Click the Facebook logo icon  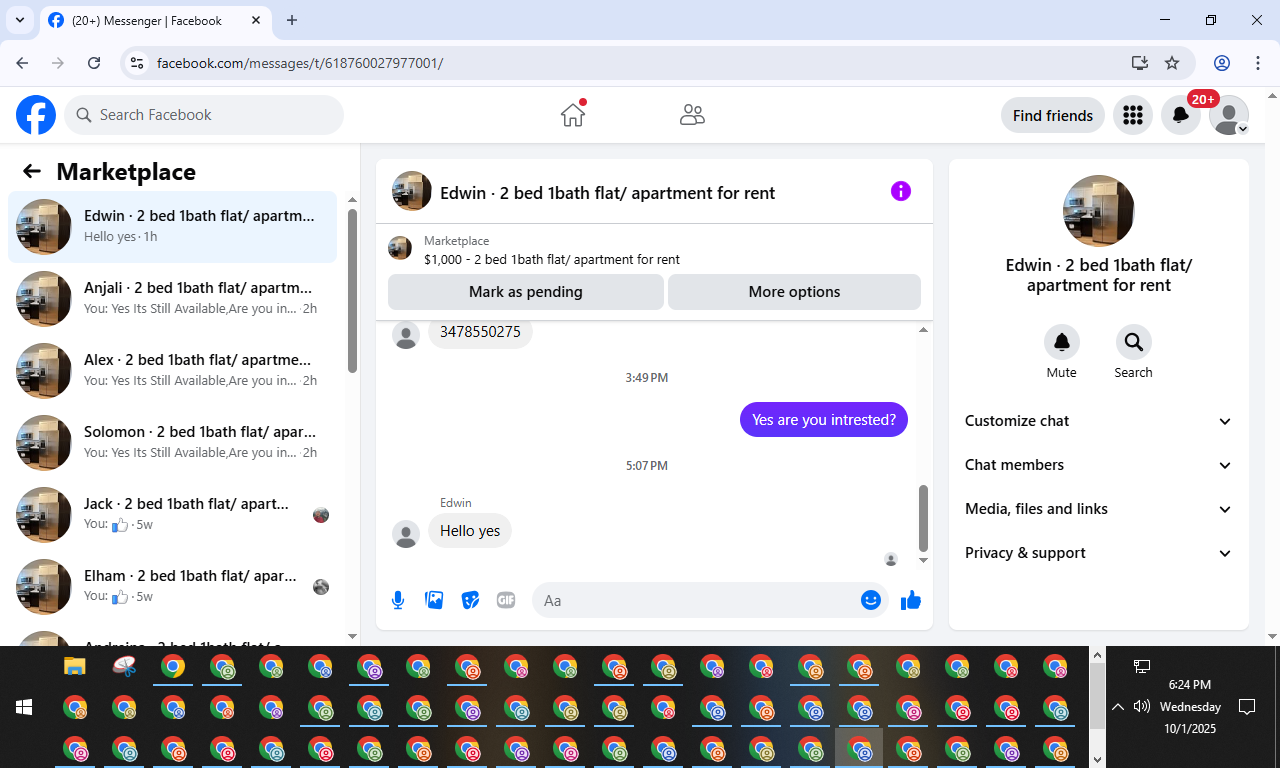coord(36,115)
